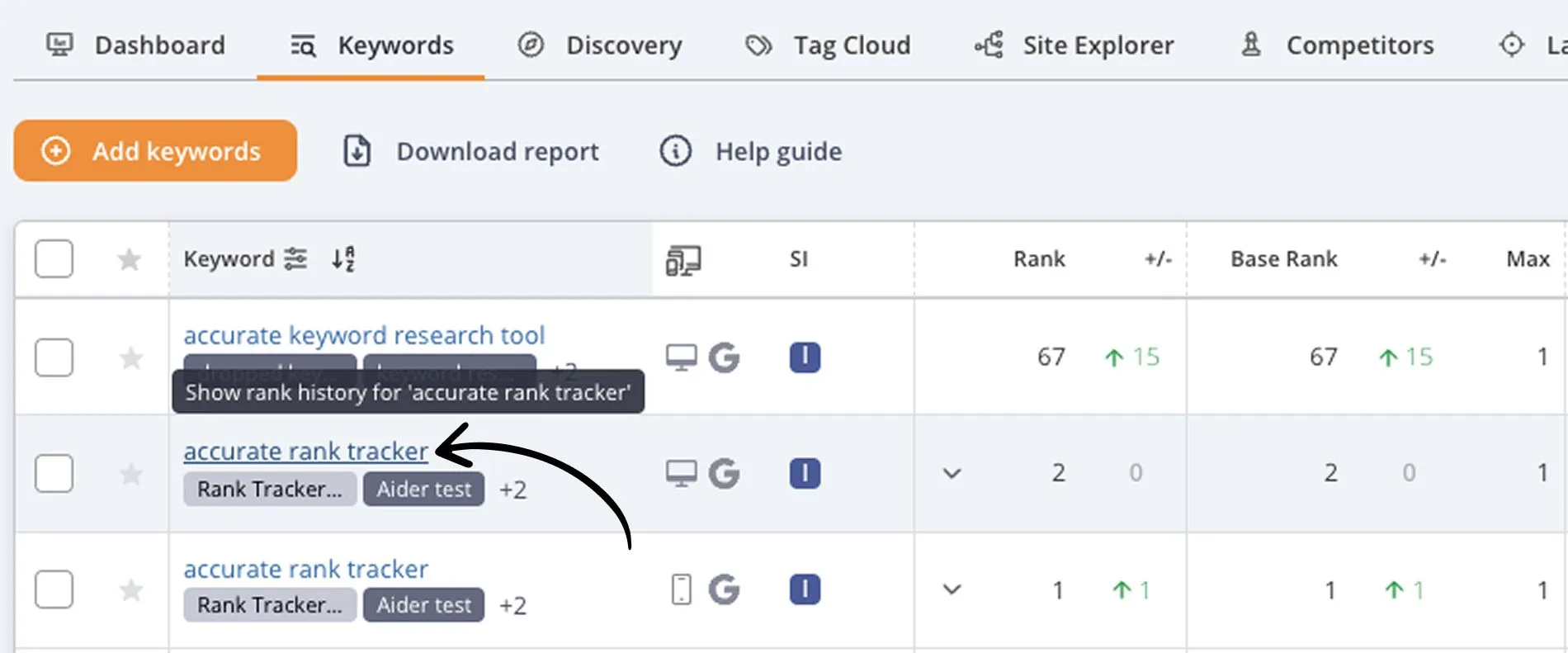Sort keywords alphabetically with the A-Z icon

pyautogui.click(x=343, y=259)
